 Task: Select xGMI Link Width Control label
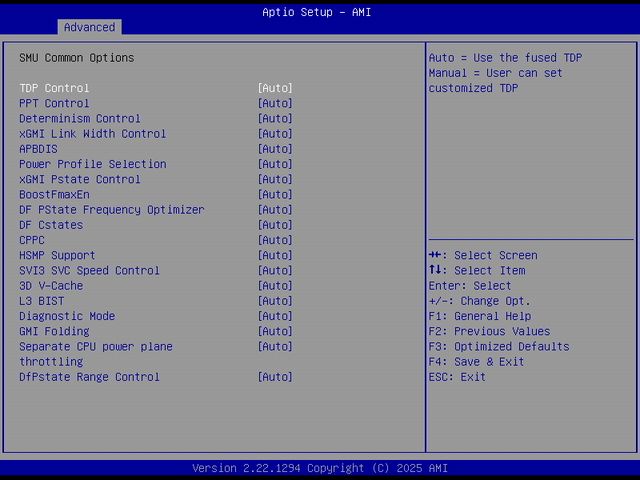pyautogui.click(x=93, y=133)
